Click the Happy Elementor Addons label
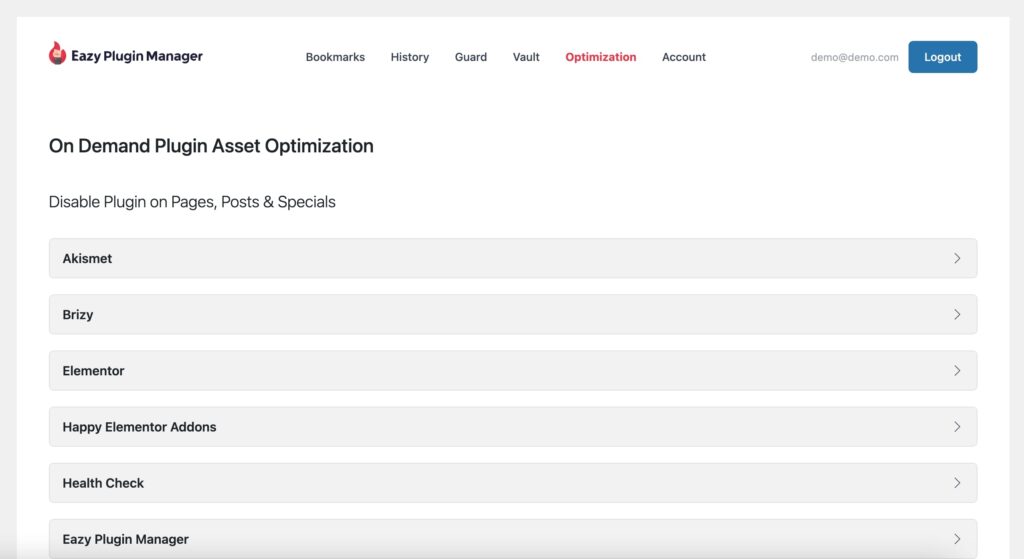Image resolution: width=1024 pixels, height=559 pixels. pos(139,427)
